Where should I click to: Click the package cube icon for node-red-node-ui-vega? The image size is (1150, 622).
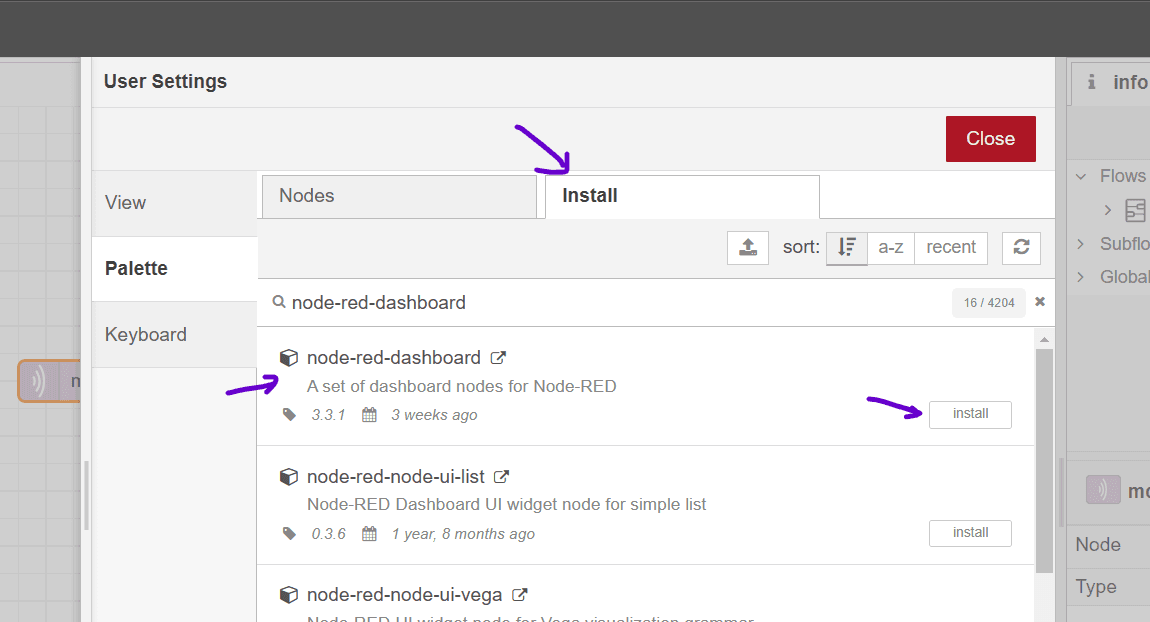point(289,594)
